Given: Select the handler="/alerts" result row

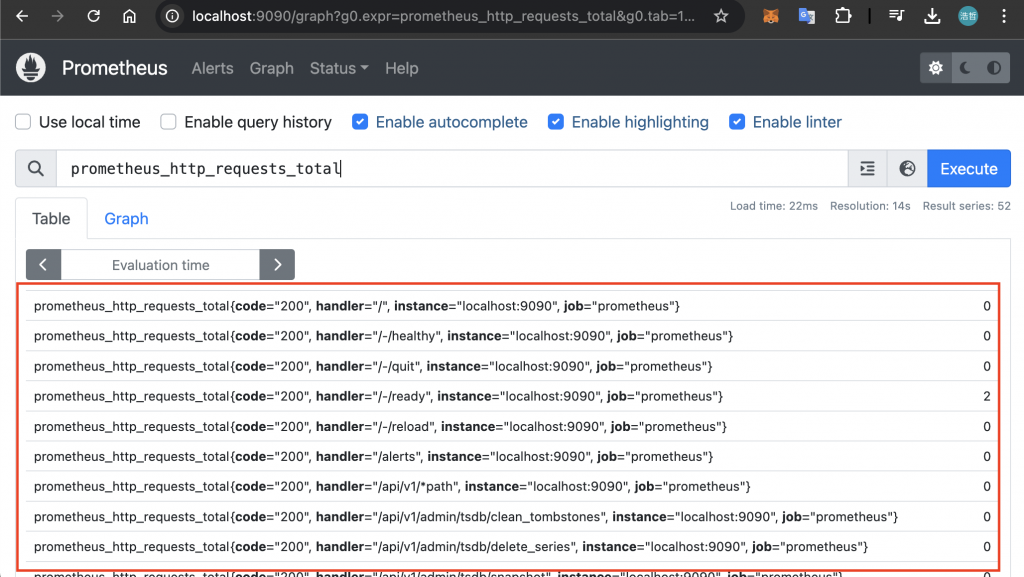Looking at the screenshot, I should [512, 456].
